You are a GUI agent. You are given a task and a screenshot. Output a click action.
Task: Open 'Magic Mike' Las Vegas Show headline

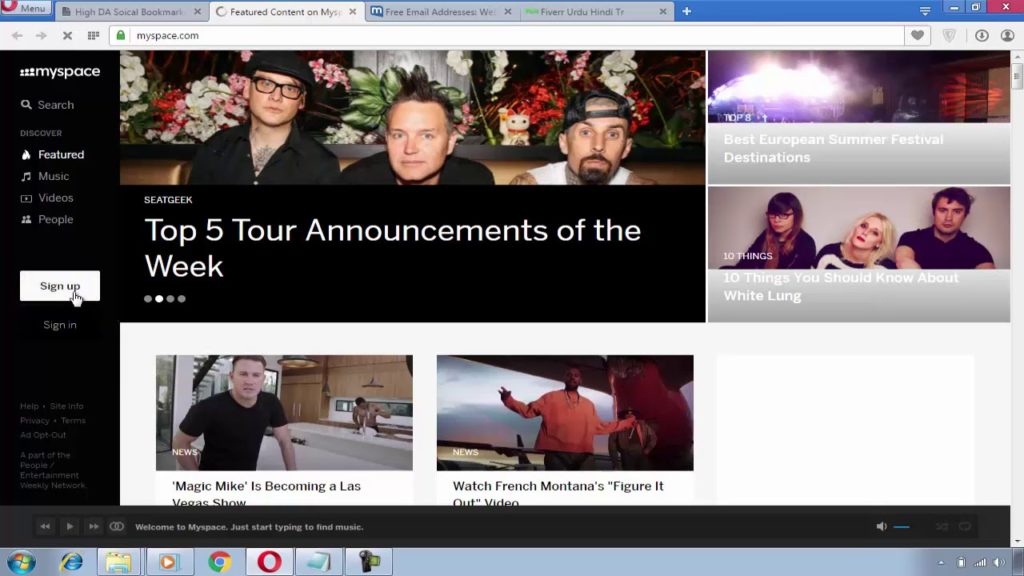point(266,493)
